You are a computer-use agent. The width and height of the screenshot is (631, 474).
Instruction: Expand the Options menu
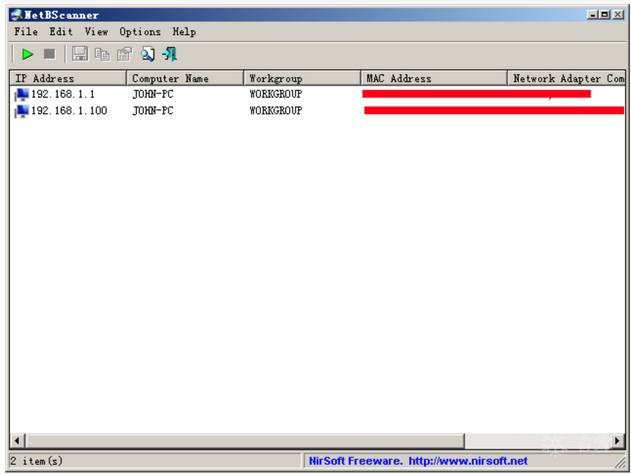coord(140,32)
